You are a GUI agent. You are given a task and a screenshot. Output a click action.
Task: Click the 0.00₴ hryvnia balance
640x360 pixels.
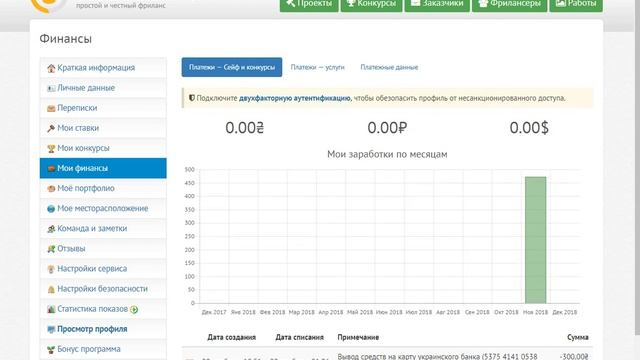245,128
